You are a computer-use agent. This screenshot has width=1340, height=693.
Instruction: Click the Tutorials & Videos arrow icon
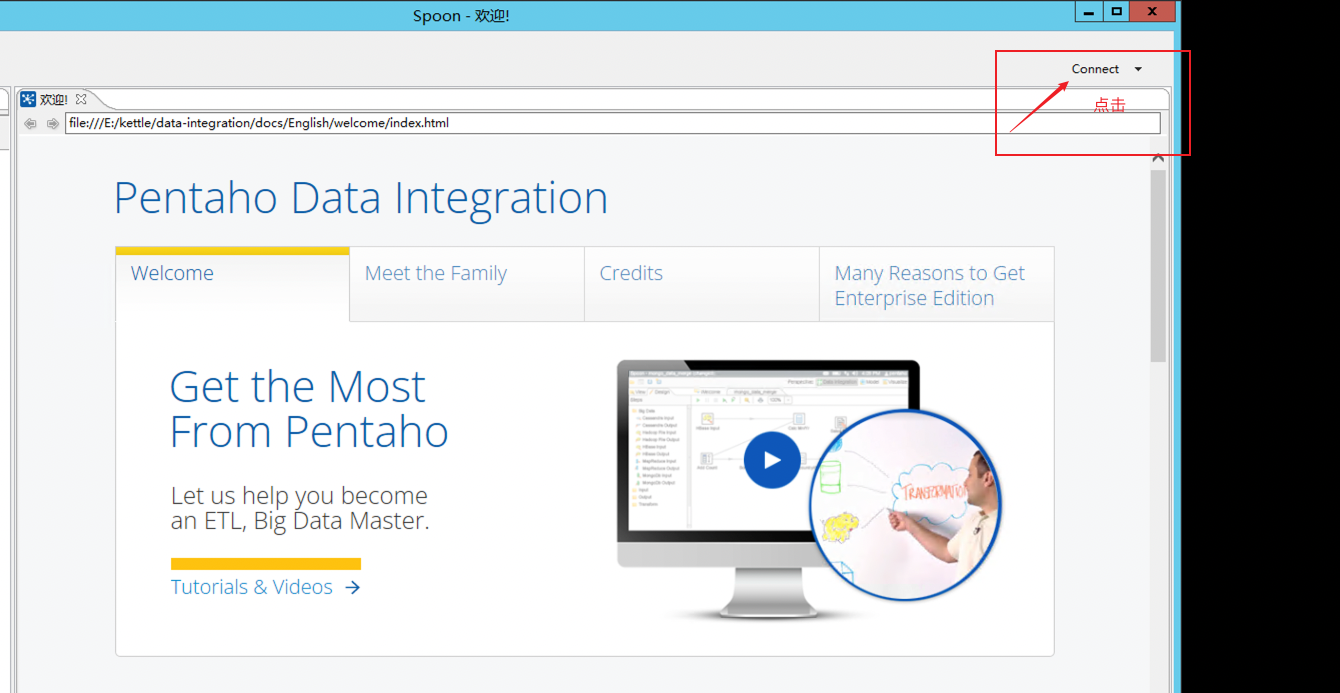(x=352, y=588)
